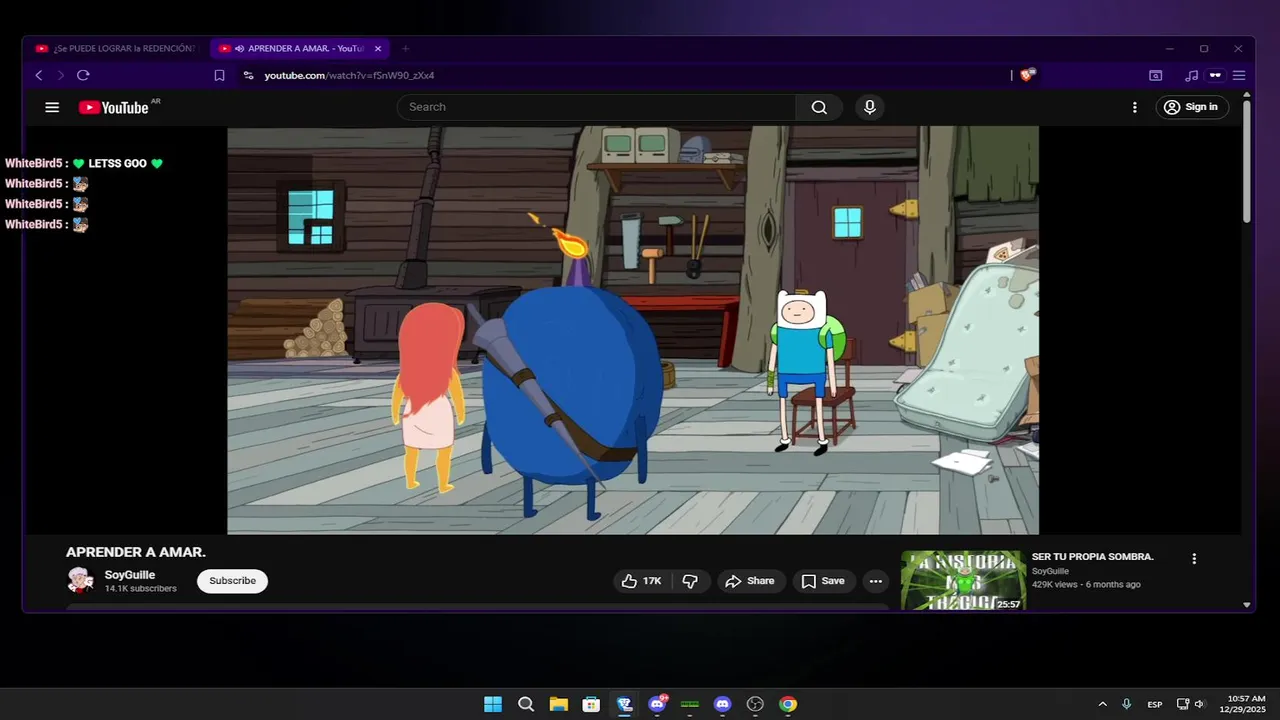Open the tray volume speaker icon

click(x=1199, y=704)
